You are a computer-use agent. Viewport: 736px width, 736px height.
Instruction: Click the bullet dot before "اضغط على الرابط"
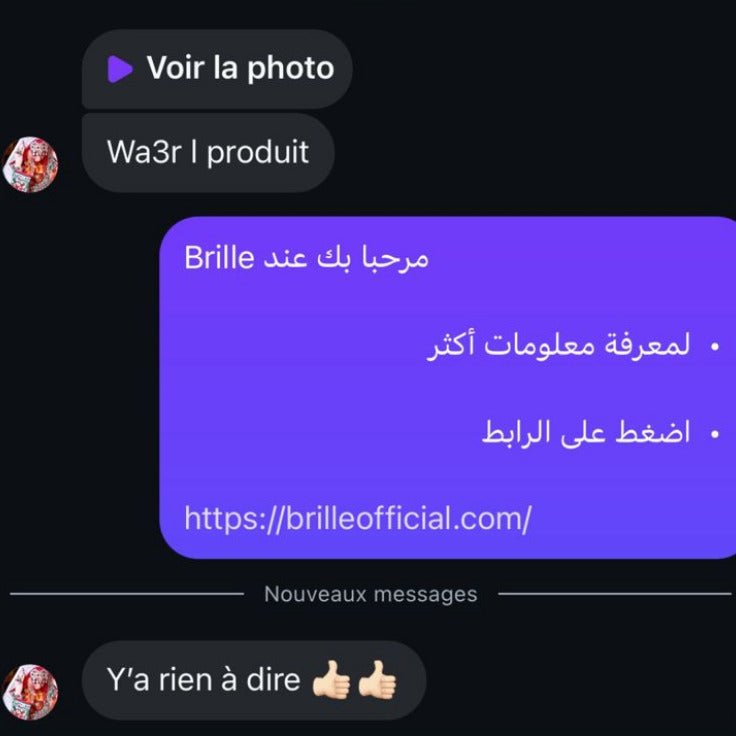(715, 434)
